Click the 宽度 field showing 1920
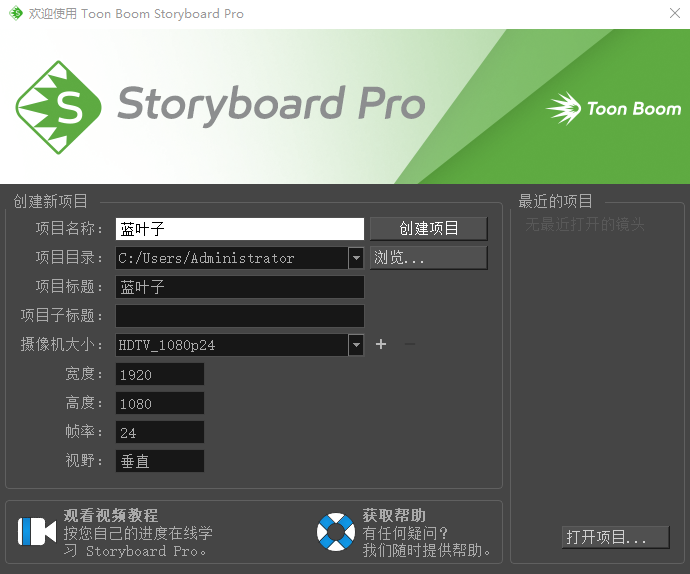Screen dimensions: 690x574 coord(159,374)
